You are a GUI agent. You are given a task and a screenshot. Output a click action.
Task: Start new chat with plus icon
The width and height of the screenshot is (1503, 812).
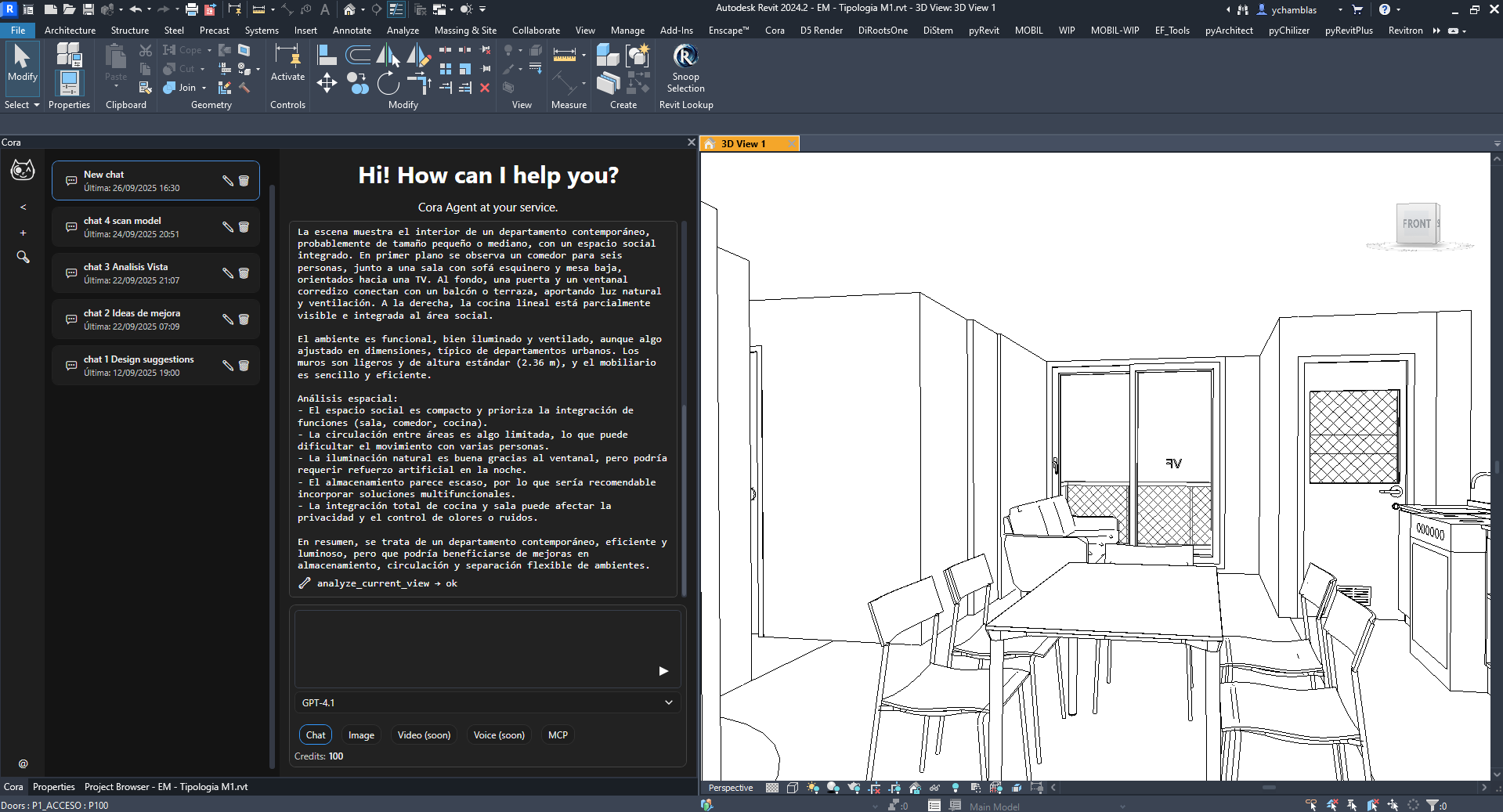coord(23,233)
